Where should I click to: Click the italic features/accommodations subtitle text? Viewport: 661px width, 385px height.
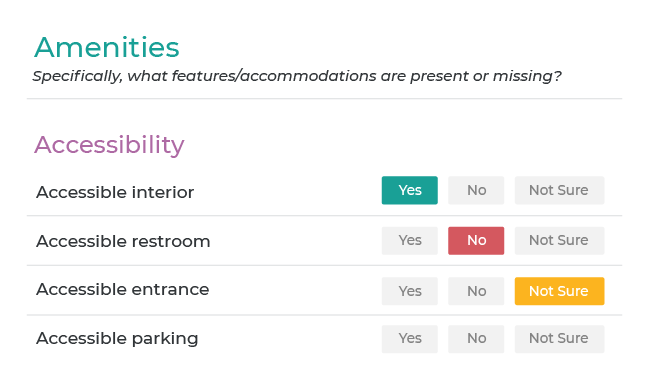(x=297, y=76)
